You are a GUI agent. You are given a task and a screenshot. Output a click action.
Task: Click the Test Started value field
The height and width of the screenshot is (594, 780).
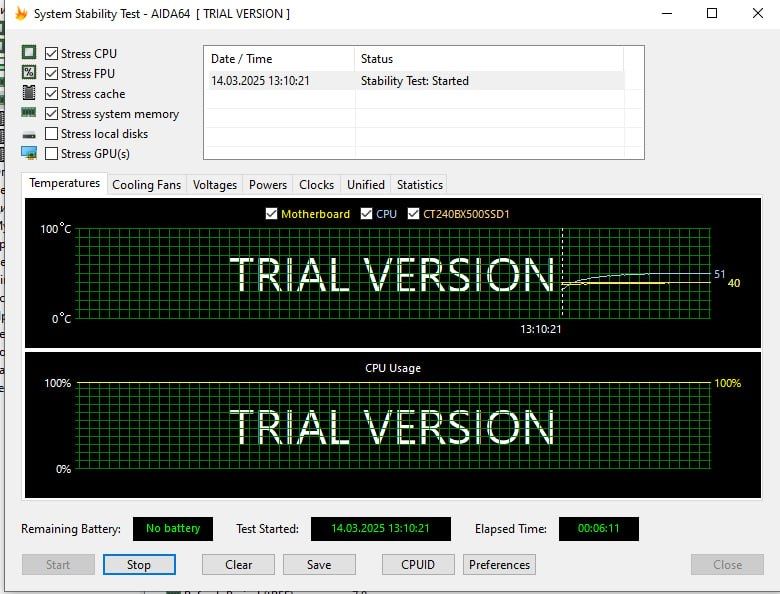(x=381, y=528)
